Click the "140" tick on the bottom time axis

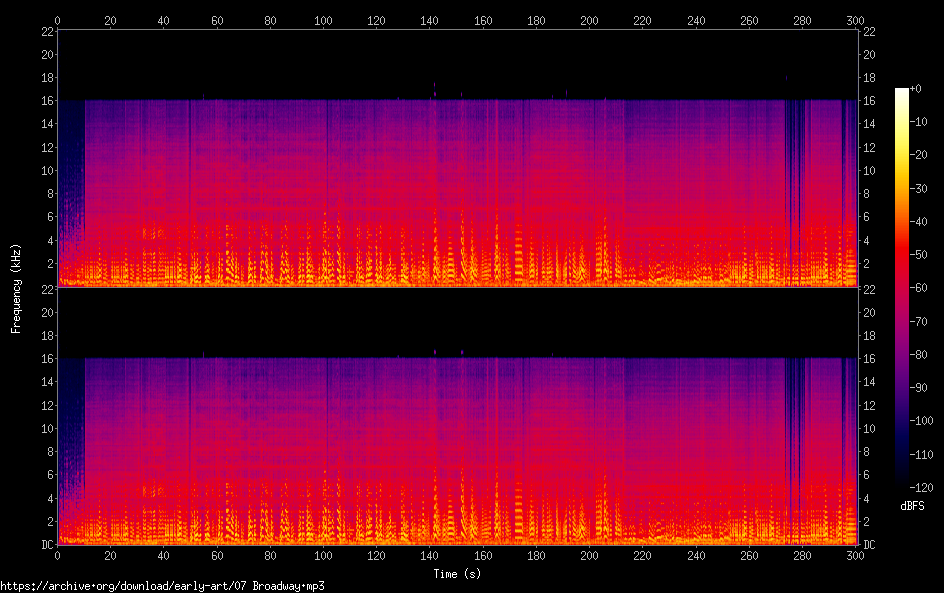pyautogui.click(x=429, y=556)
